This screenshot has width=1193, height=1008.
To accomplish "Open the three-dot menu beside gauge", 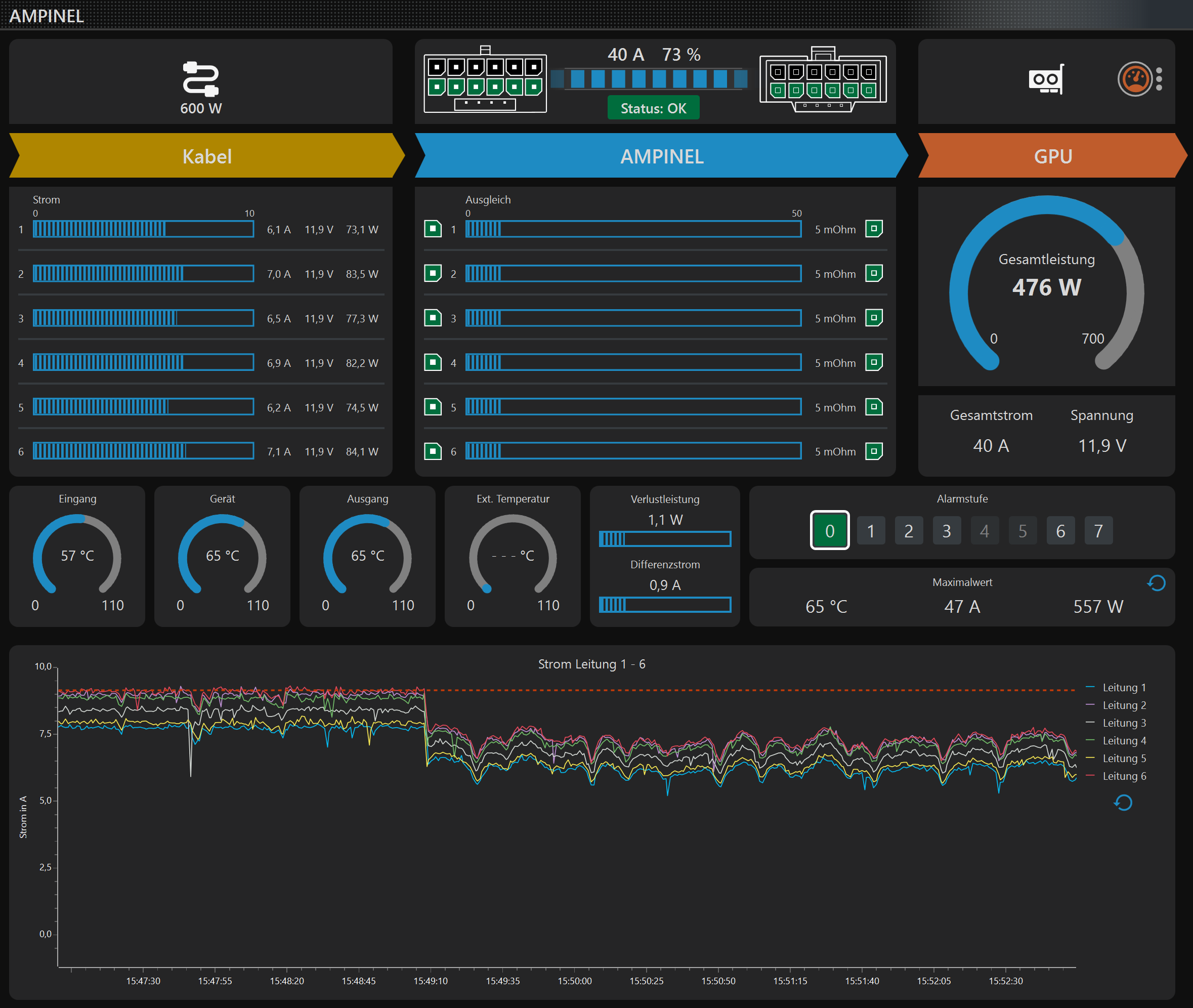I will [x=1159, y=79].
